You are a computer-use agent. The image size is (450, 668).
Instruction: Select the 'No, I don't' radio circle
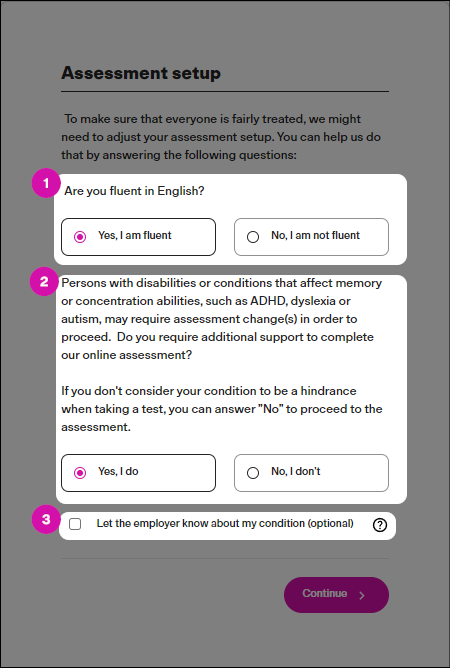[253, 473]
